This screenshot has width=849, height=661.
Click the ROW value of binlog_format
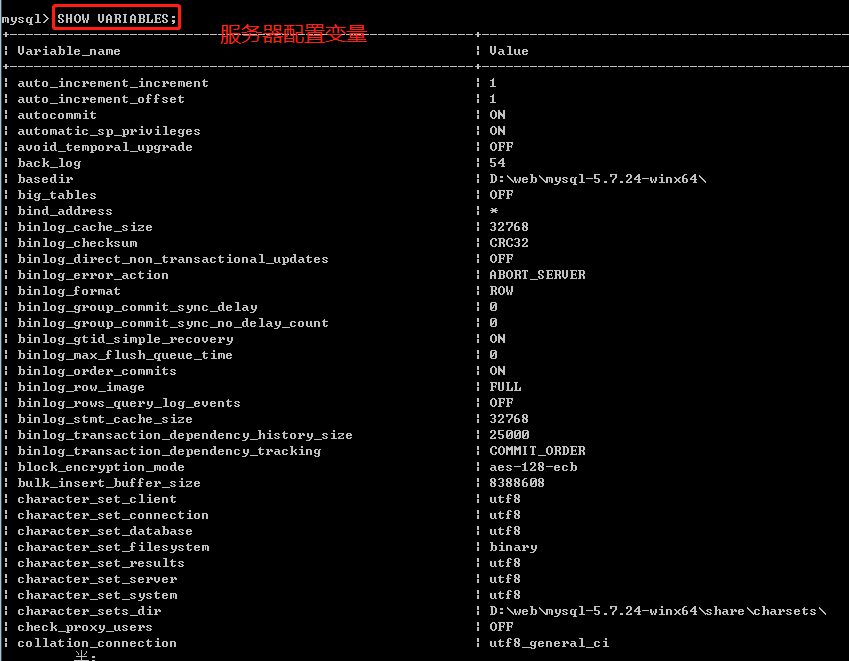pyautogui.click(x=501, y=291)
